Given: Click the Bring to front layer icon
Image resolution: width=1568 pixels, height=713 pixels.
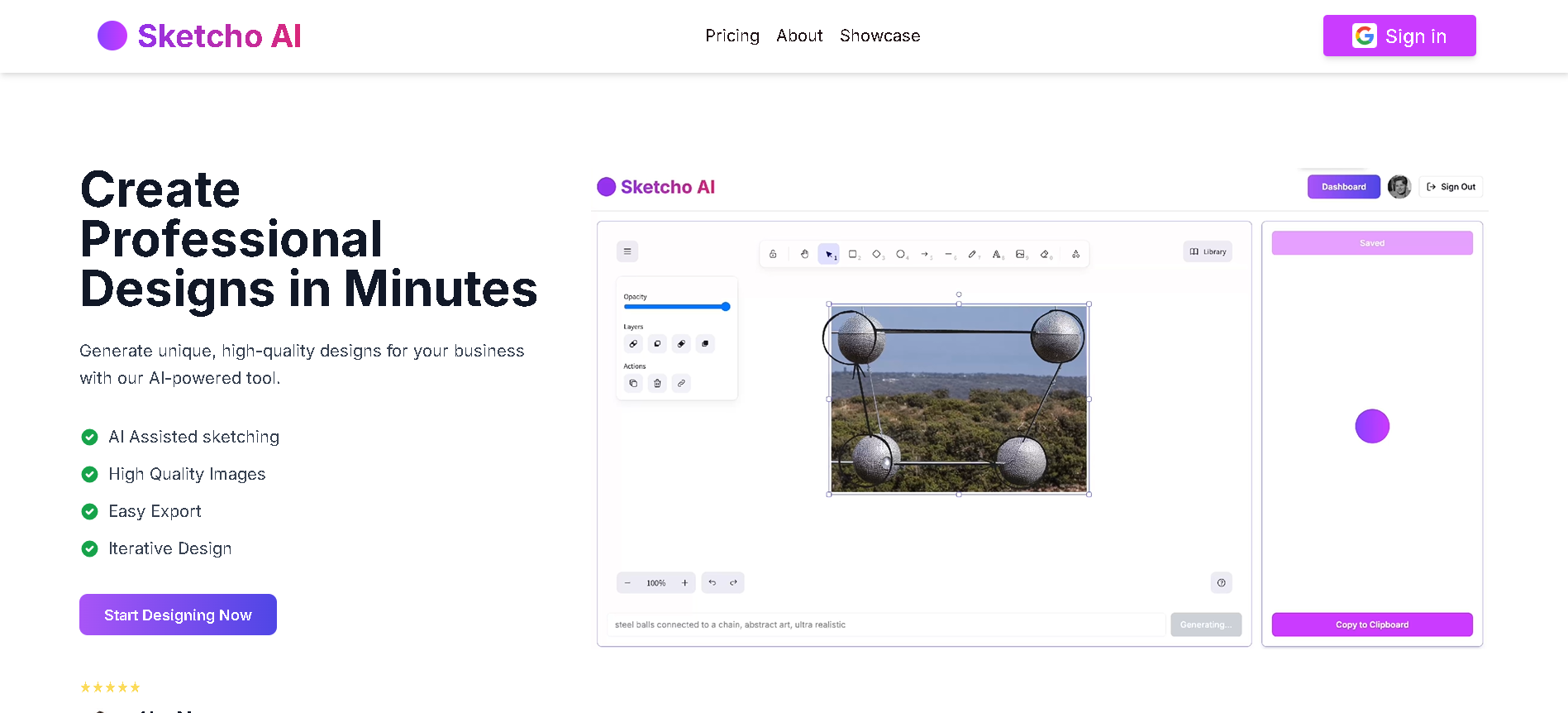Looking at the screenshot, I should click(705, 343).
